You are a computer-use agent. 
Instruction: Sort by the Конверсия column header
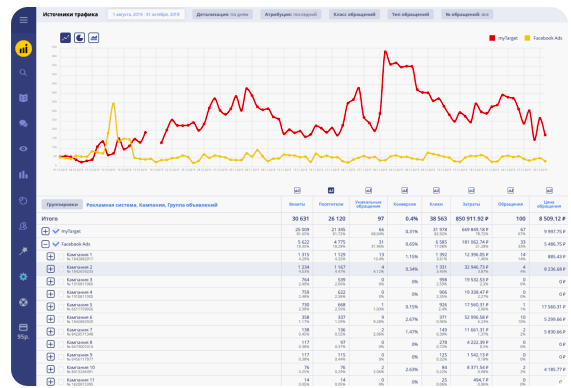click(x=405, y=204)
